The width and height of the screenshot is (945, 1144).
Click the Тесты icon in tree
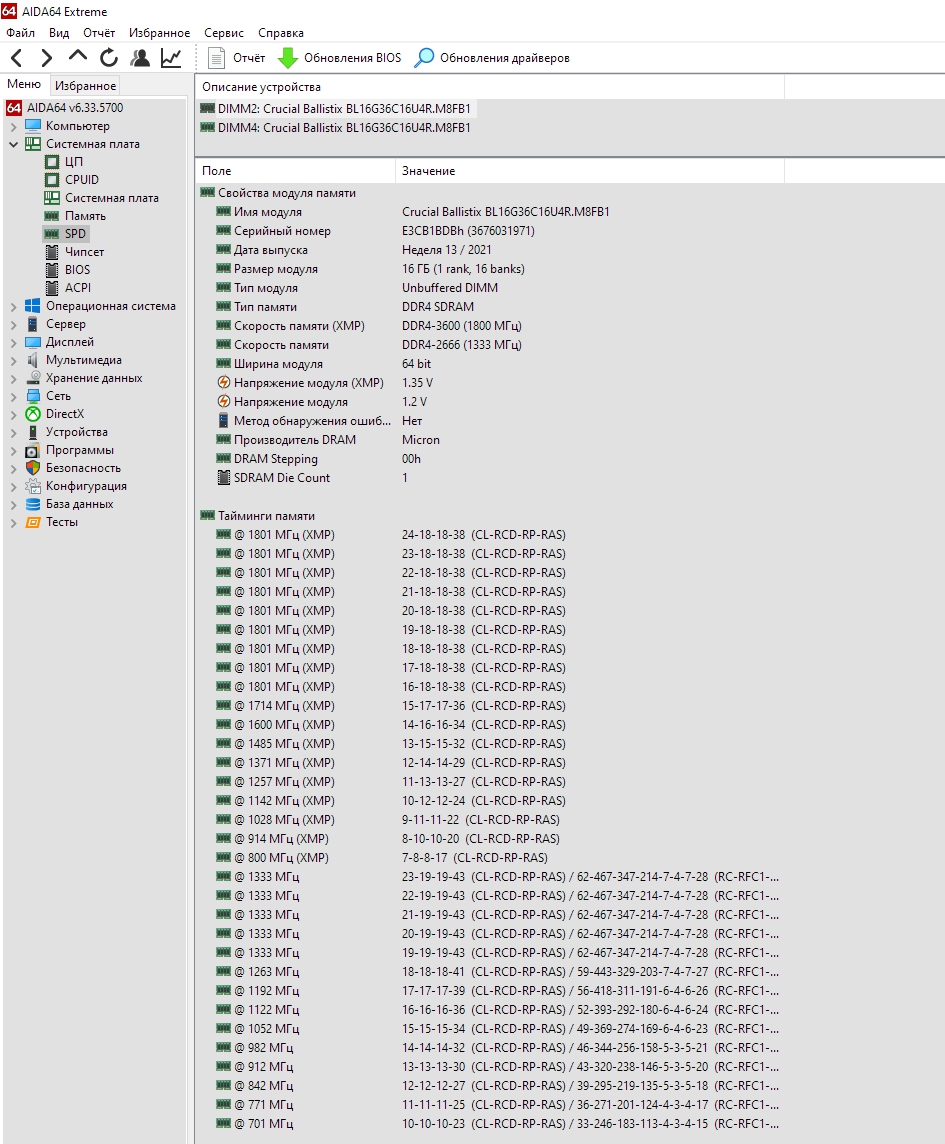33,522
